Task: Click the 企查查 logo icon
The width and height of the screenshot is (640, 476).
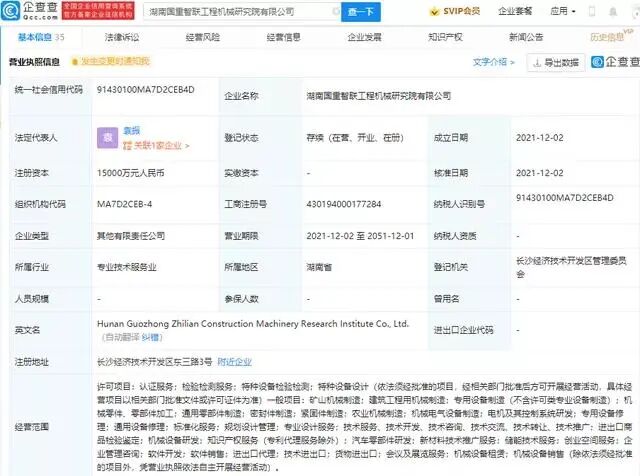Action: [10, 11]
